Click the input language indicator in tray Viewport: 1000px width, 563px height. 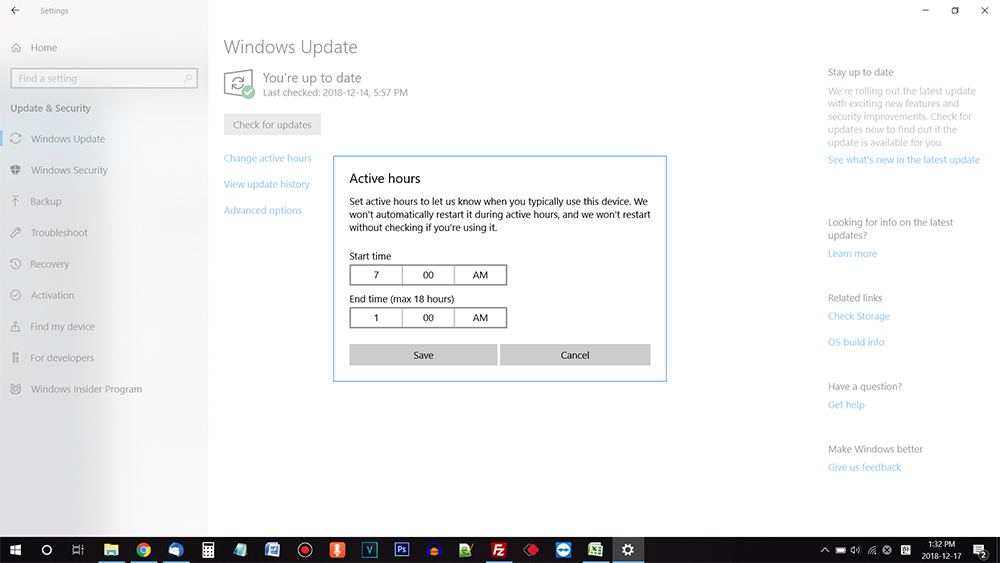[x=906, y=550]
